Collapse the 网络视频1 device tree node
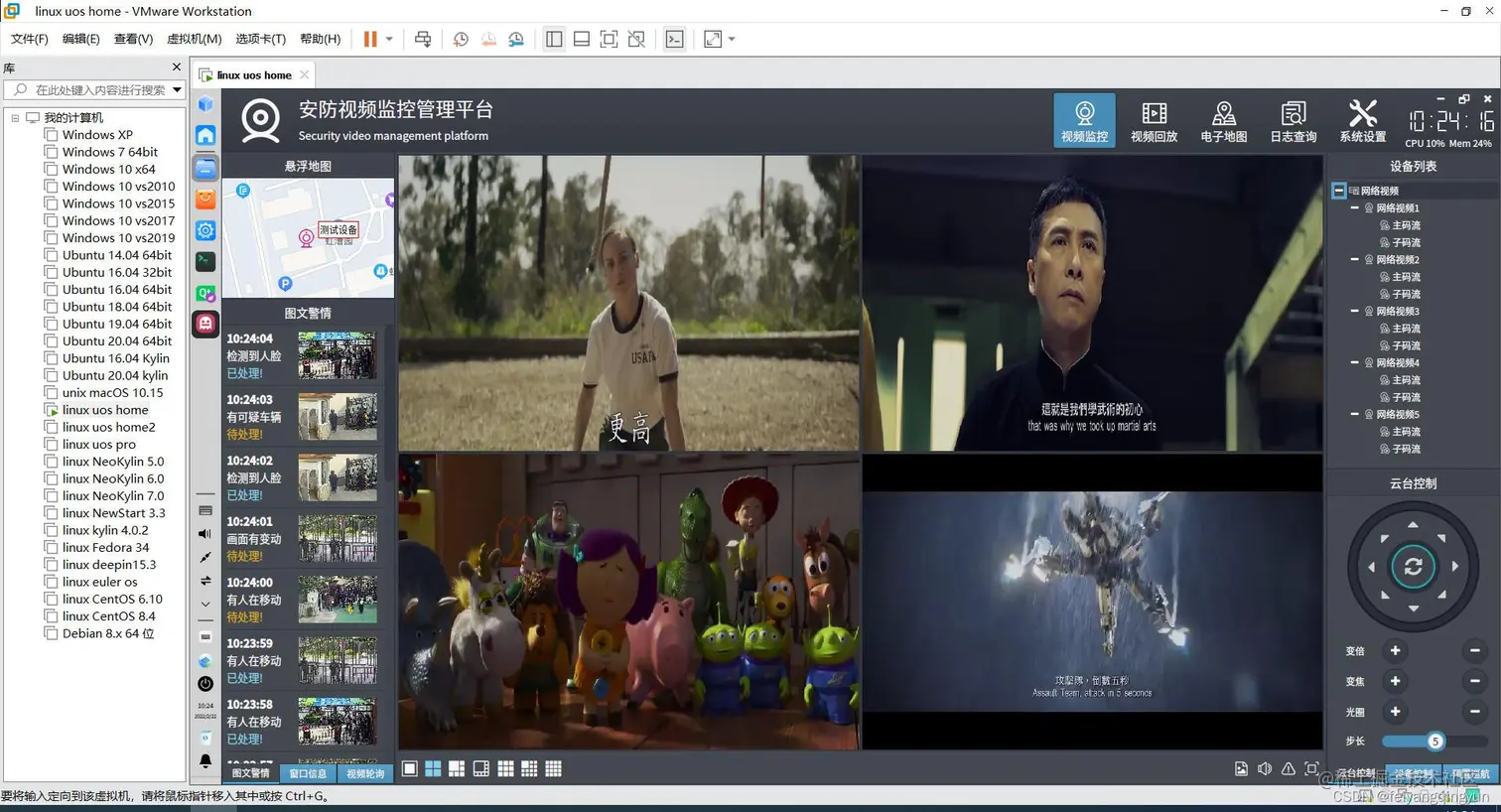This screenshot has width=1501, height=812. (1354, 208)
